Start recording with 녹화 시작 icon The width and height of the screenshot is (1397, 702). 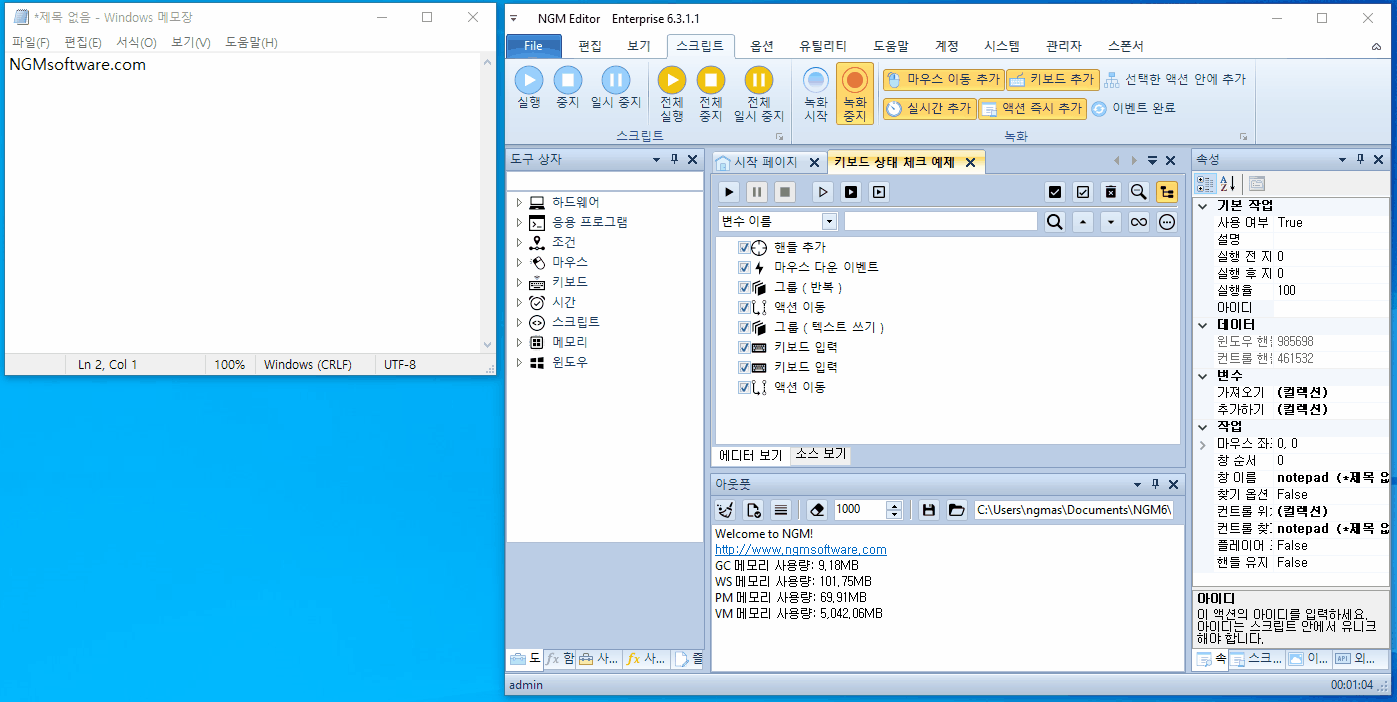[x=816, y=80]
